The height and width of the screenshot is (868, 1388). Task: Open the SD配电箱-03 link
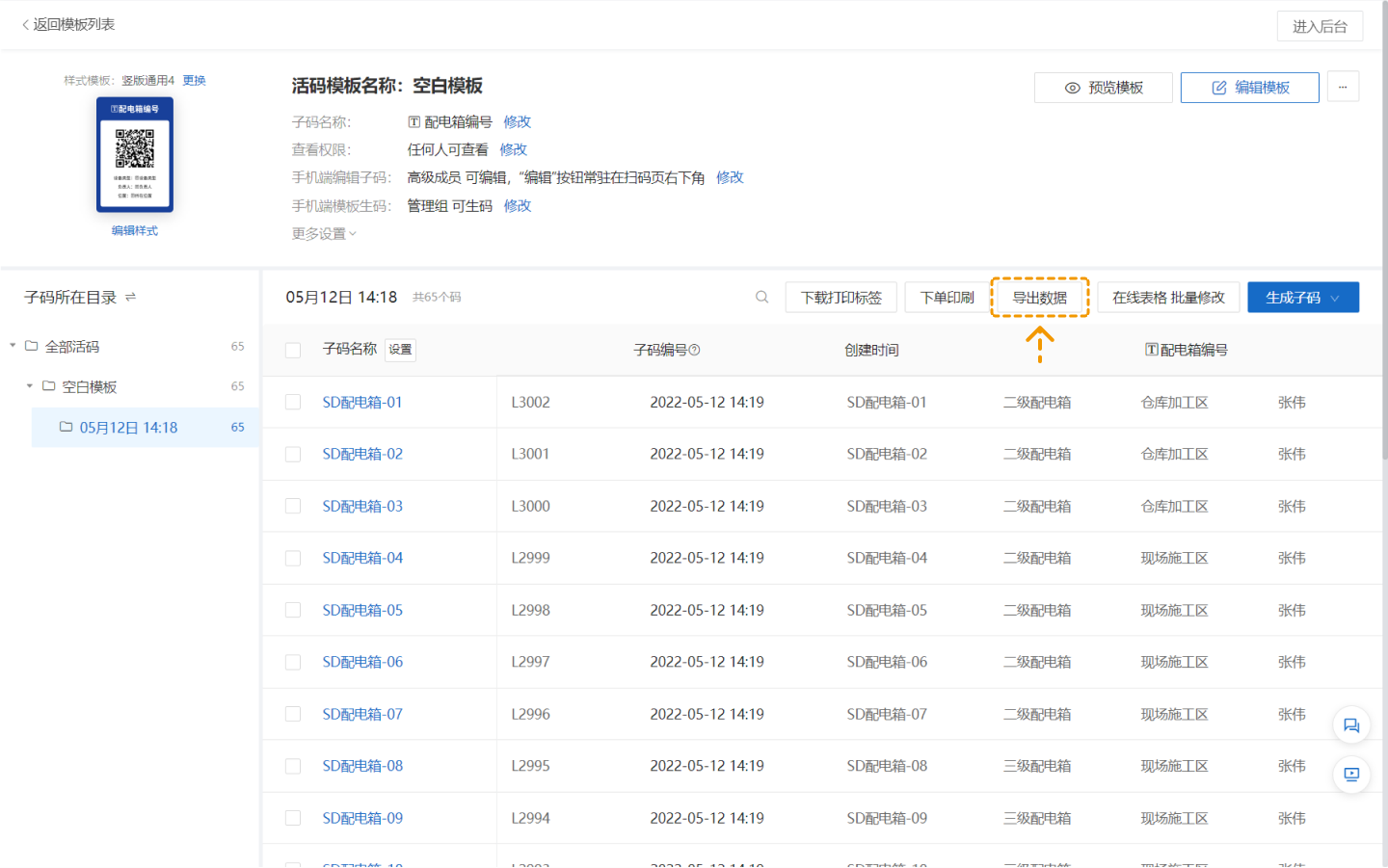(362, 507)
